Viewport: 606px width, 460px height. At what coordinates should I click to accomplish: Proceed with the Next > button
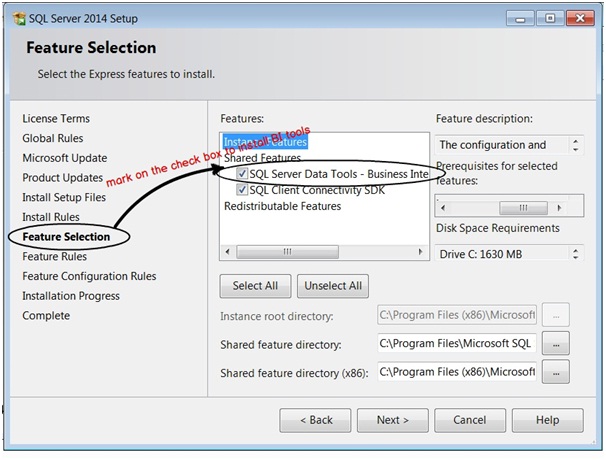click(x=393, y=420)
